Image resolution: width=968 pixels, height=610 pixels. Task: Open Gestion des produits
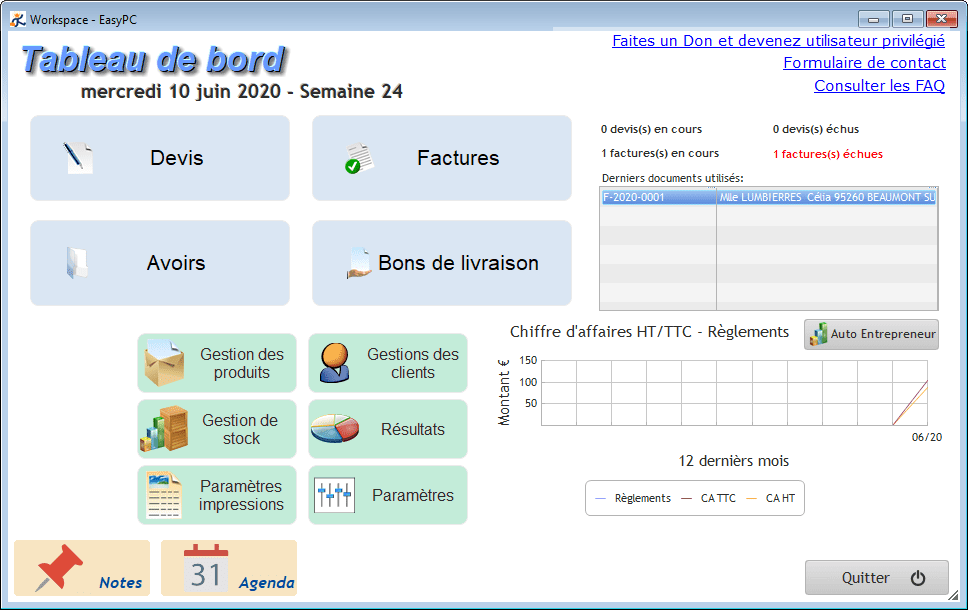click(217, 363)
